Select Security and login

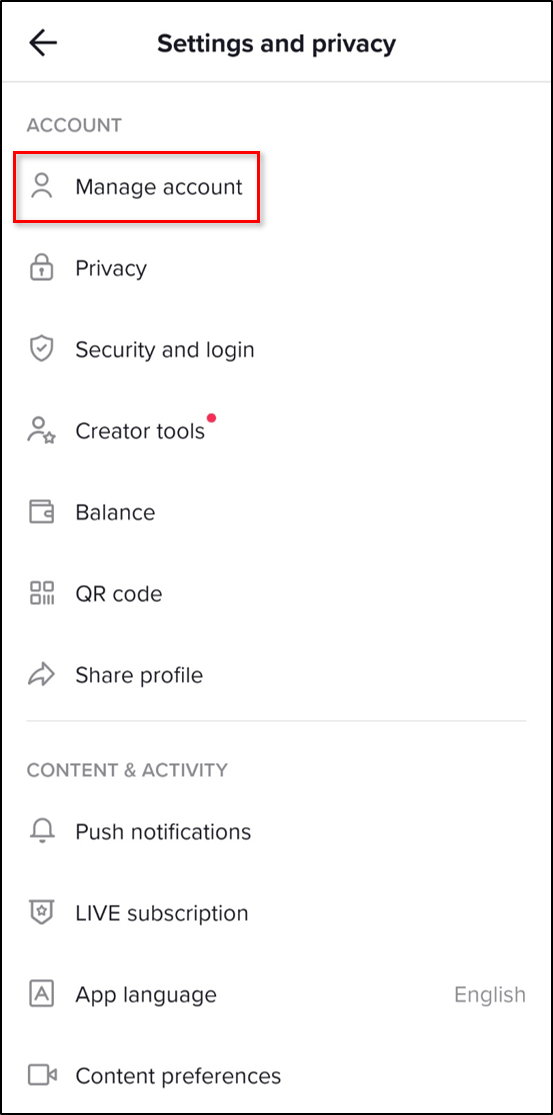(276, 349)
